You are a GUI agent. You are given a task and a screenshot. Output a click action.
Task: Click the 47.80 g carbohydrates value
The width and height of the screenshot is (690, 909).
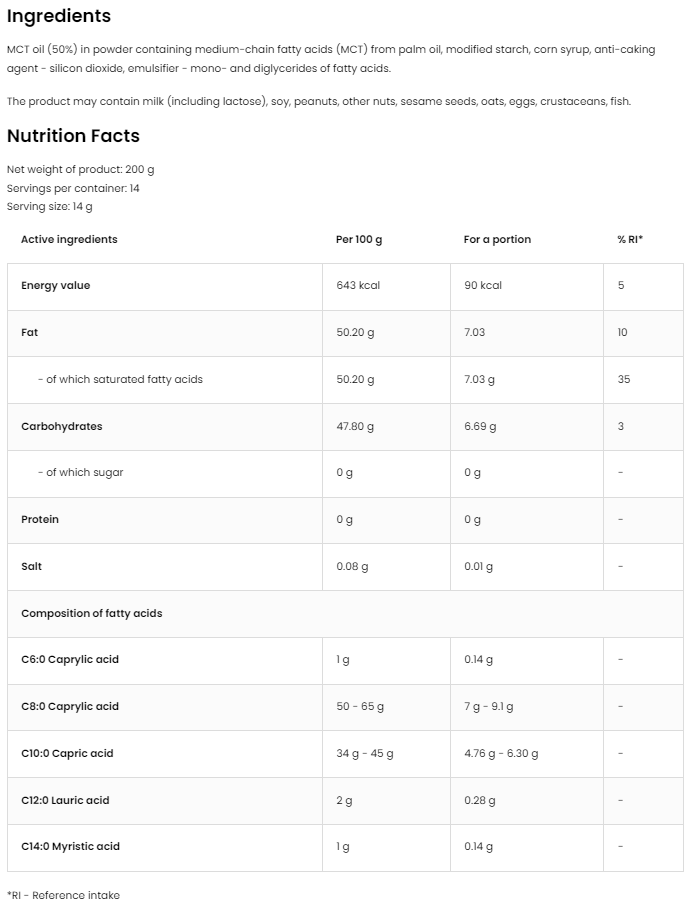355,426
